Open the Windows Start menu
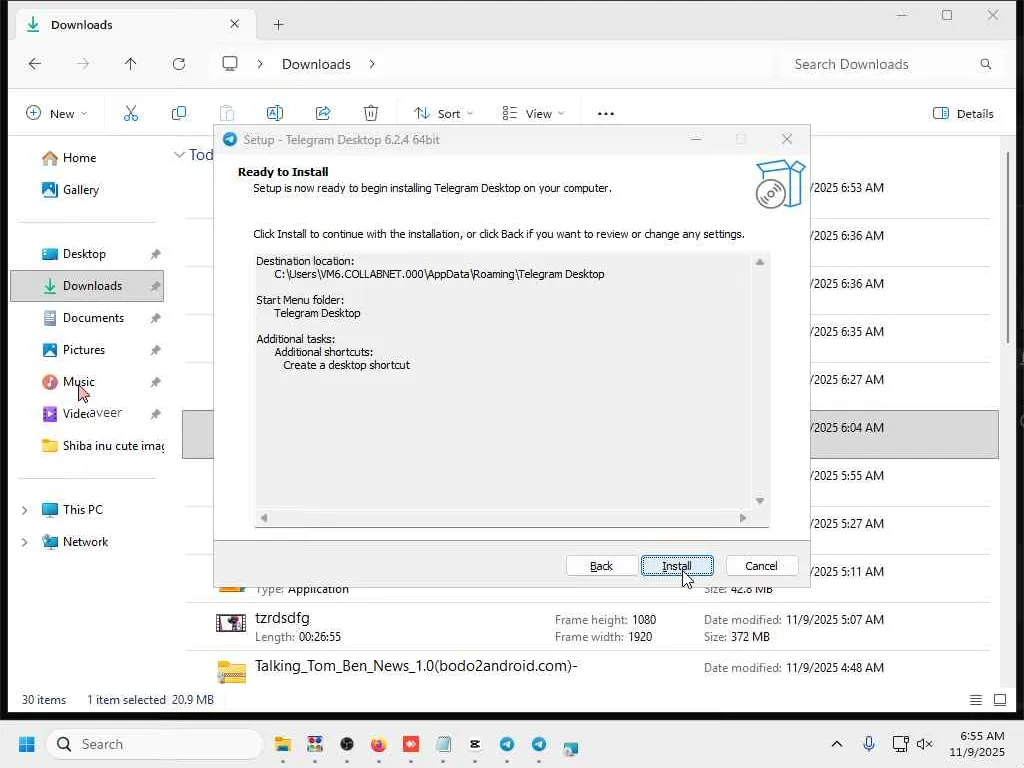1024x768 pixels. click(x=27, y=744)
